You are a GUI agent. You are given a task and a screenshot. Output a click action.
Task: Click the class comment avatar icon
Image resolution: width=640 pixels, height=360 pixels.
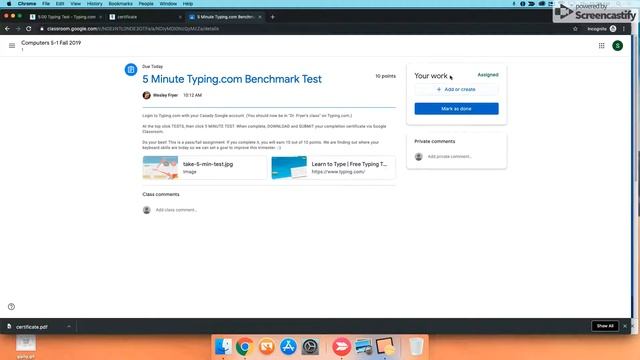pos(147,210)
